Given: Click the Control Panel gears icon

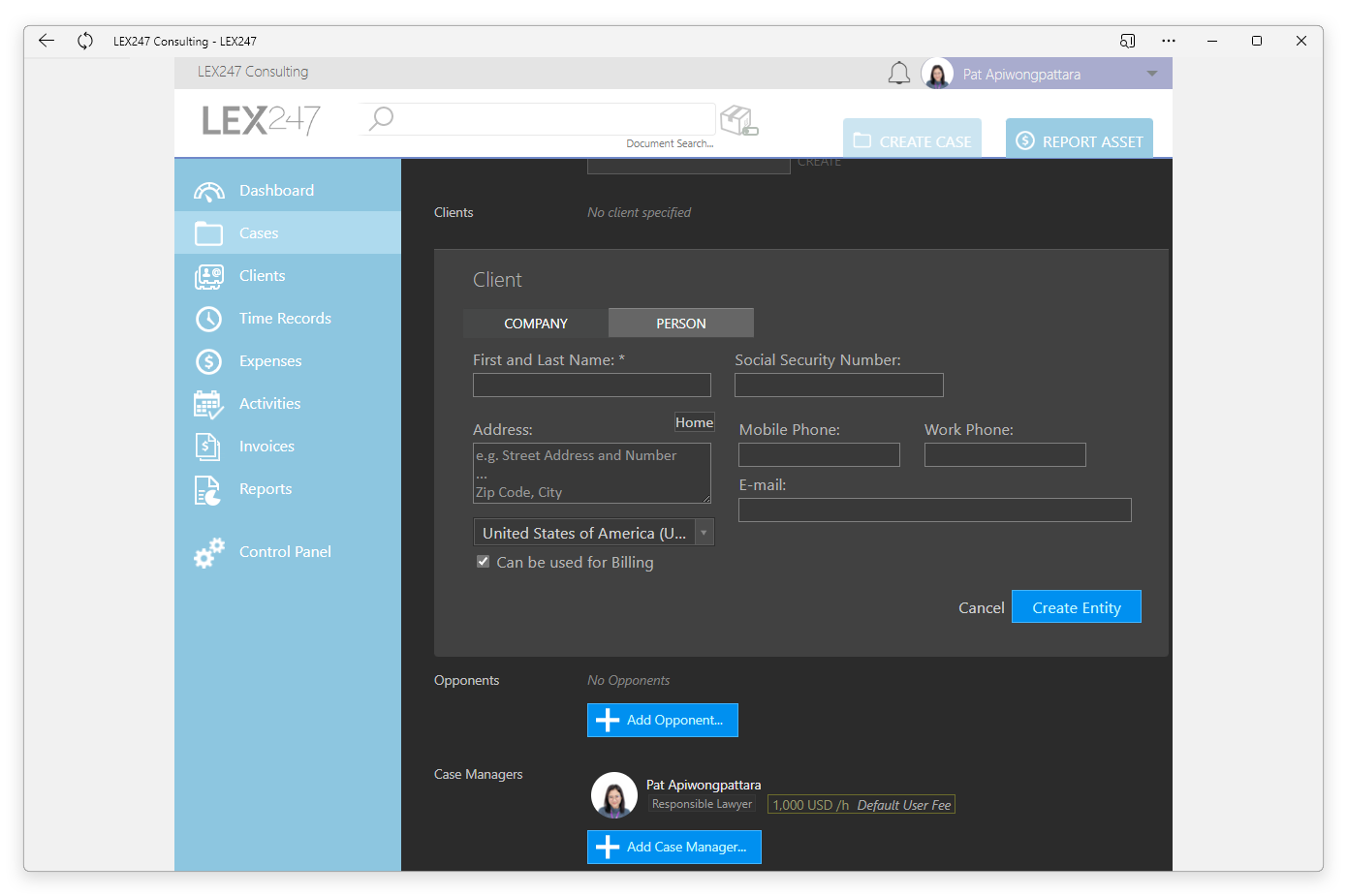Looking at the screenshot, I should point(209,552).
